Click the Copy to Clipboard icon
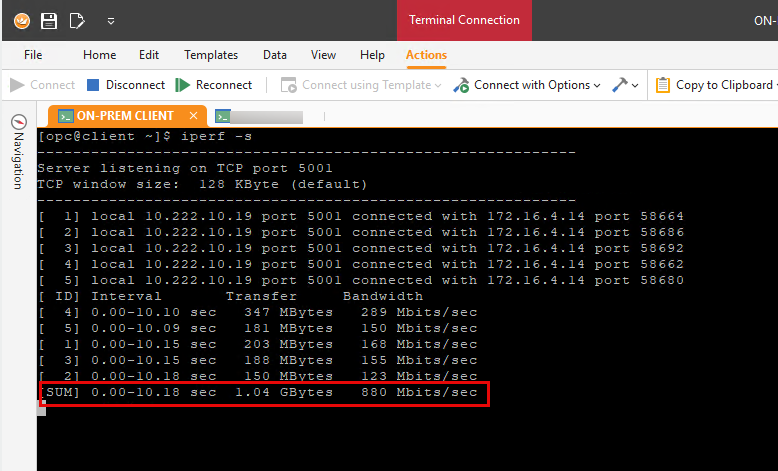This screenshot has width=778, height=471. click(663, 85)
